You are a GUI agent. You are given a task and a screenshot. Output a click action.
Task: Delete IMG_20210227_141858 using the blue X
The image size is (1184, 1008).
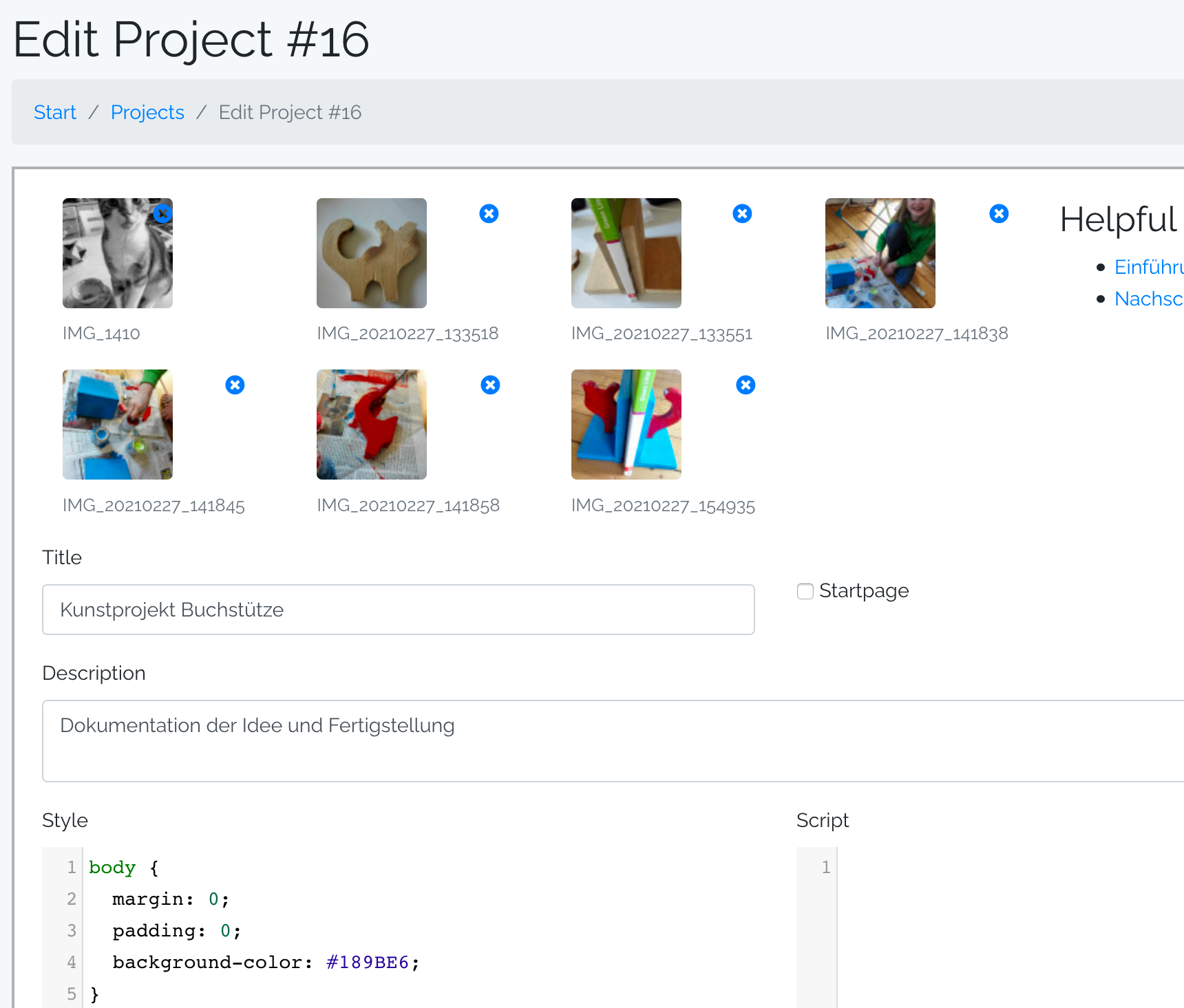coord(490,385)
